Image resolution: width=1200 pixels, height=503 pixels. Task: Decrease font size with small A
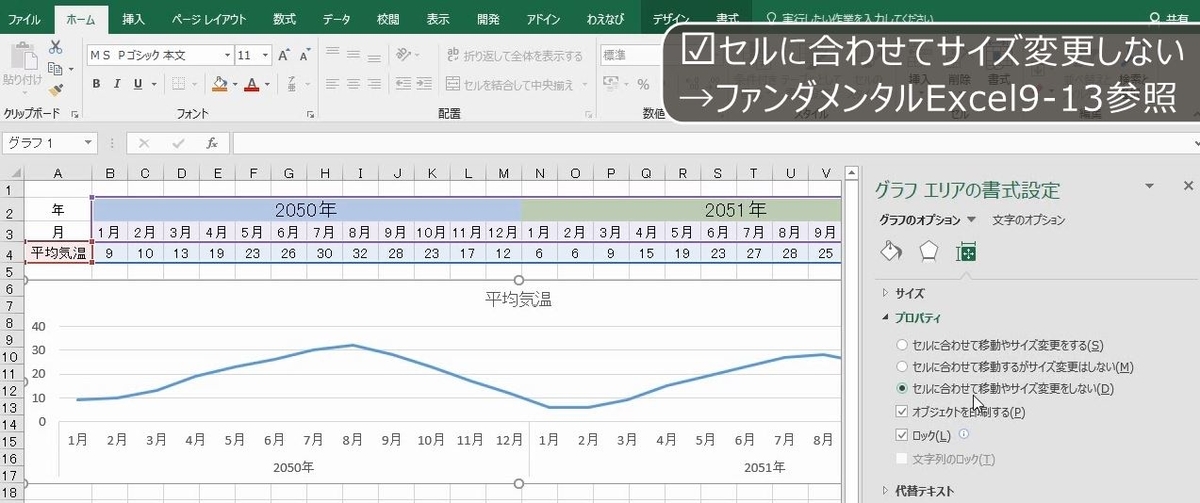[x=306, y=55]
